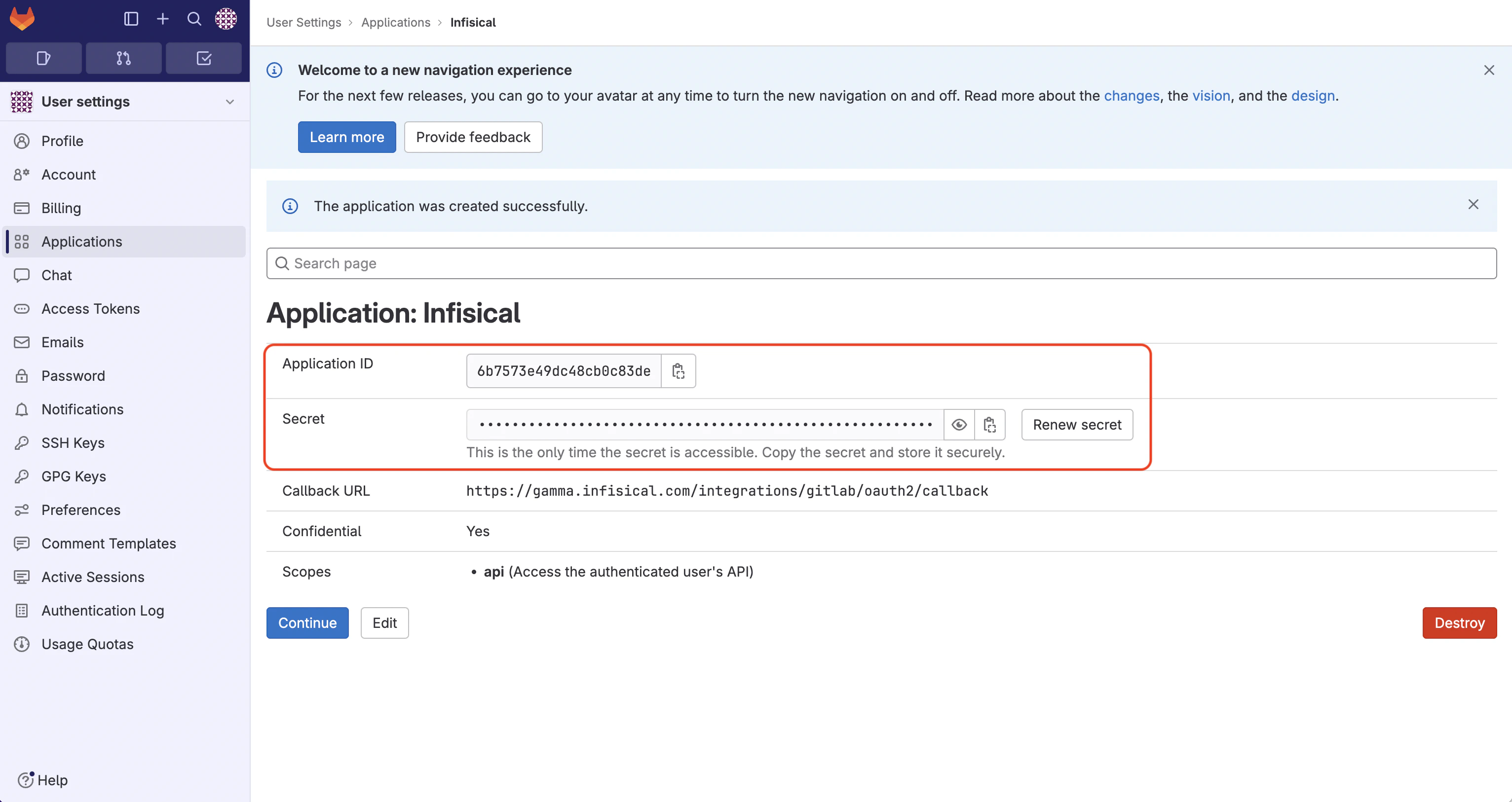Open the Help menu

[43, 780]
